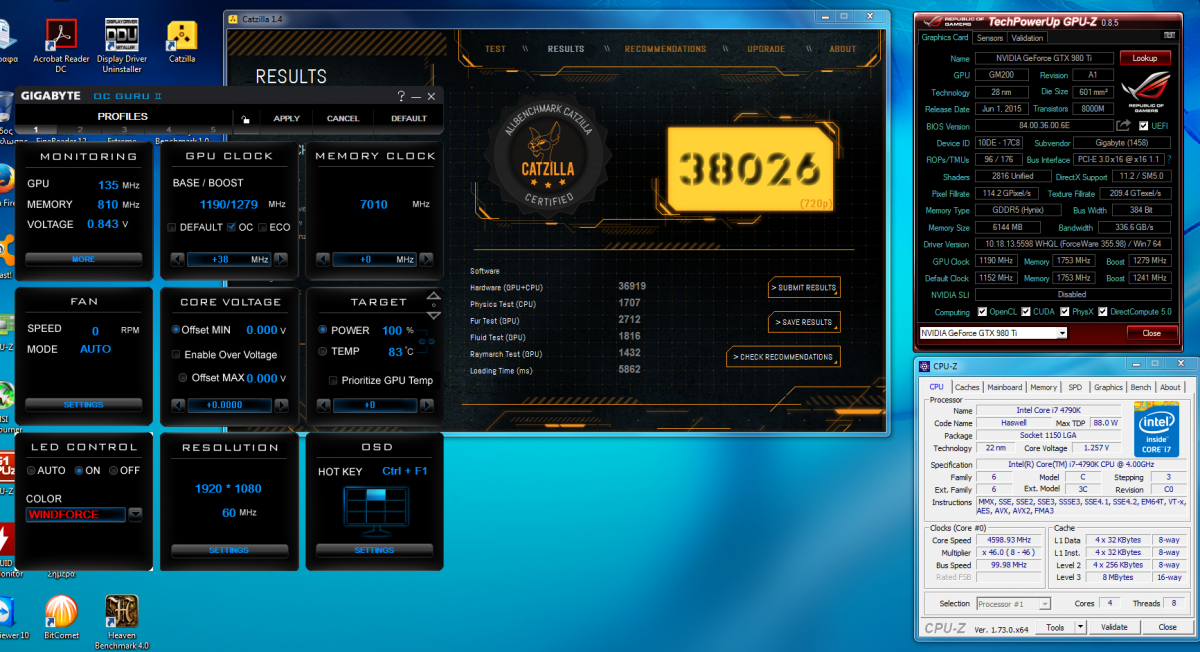Decrease GPU clock offset with left arrow
Viewport: 1200px width, 652px height.
point(177,260)
